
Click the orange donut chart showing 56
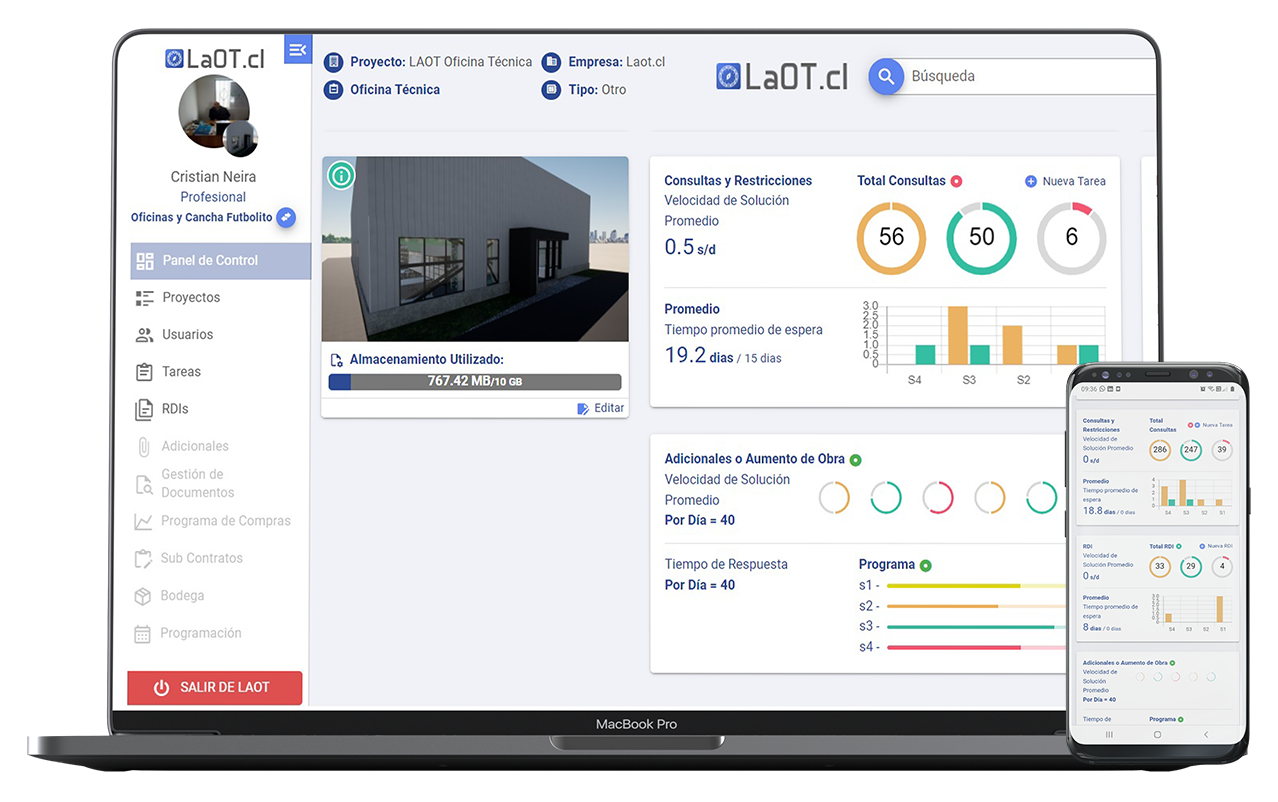[891, 238]
